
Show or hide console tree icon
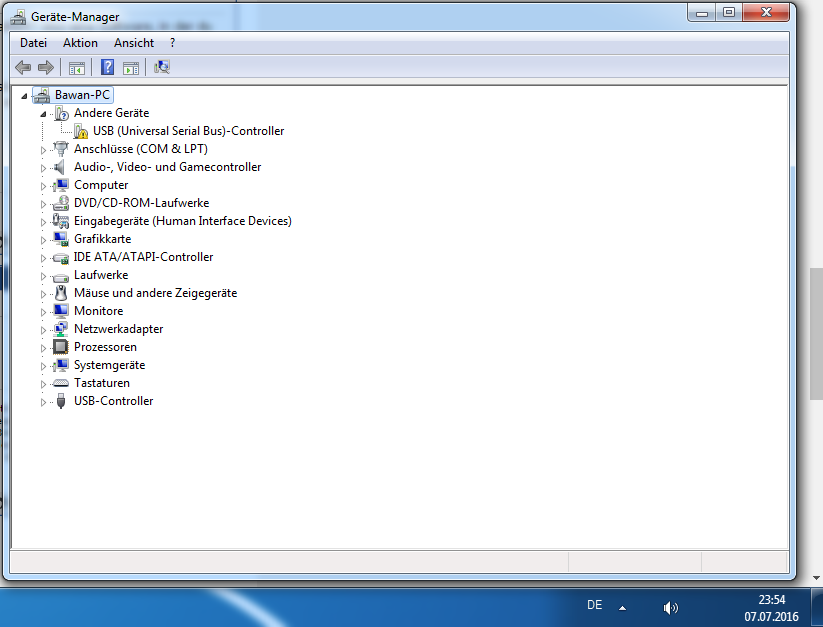[77, 68]
